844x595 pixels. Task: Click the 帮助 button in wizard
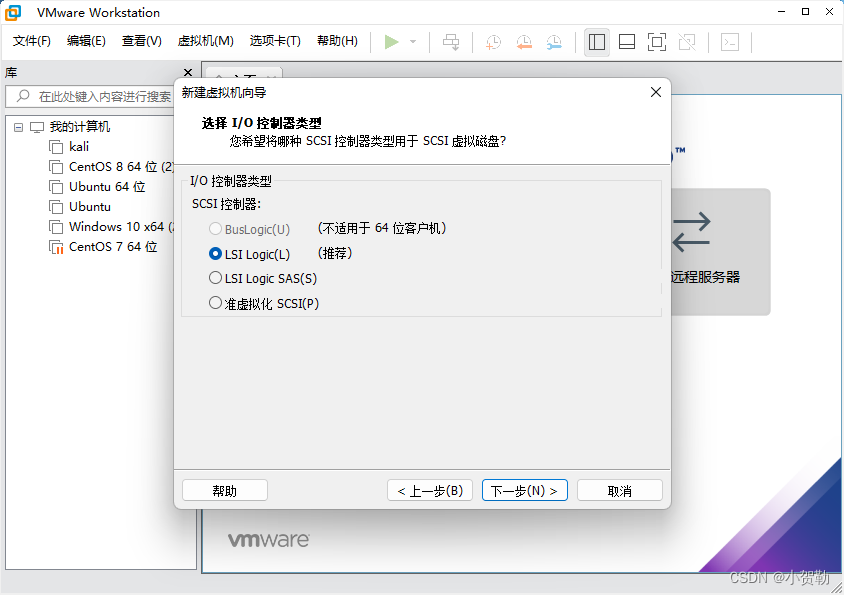225,491
